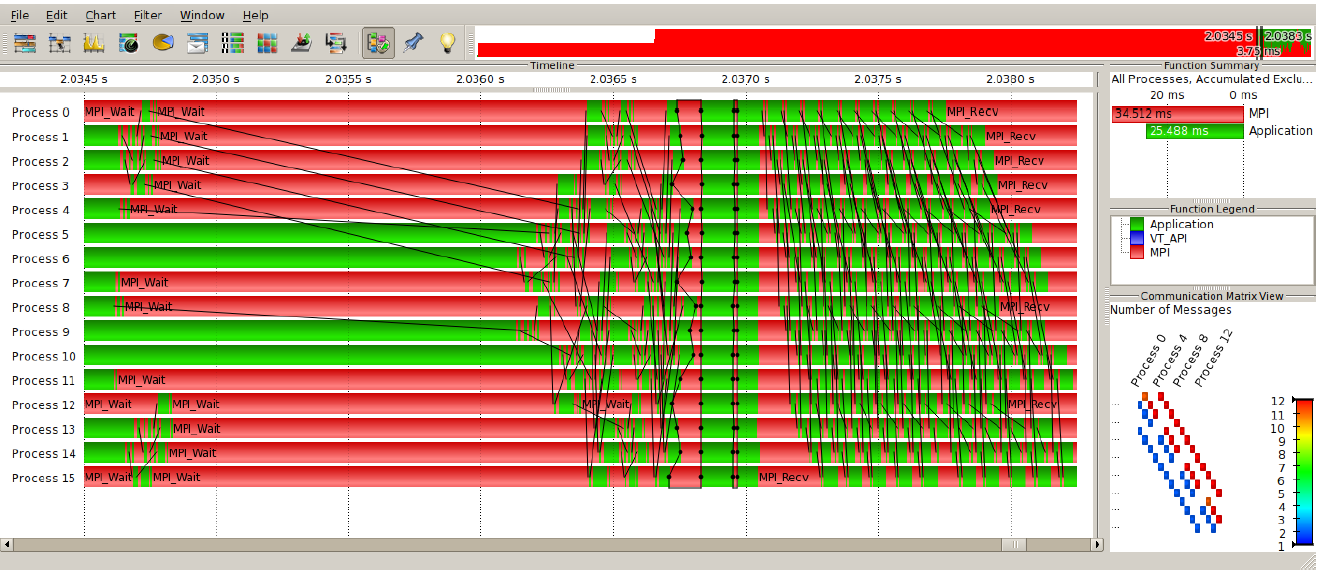Open the Filter menu
The height and width of the screenshot is (576, 1321).
(x=147, y=15)
